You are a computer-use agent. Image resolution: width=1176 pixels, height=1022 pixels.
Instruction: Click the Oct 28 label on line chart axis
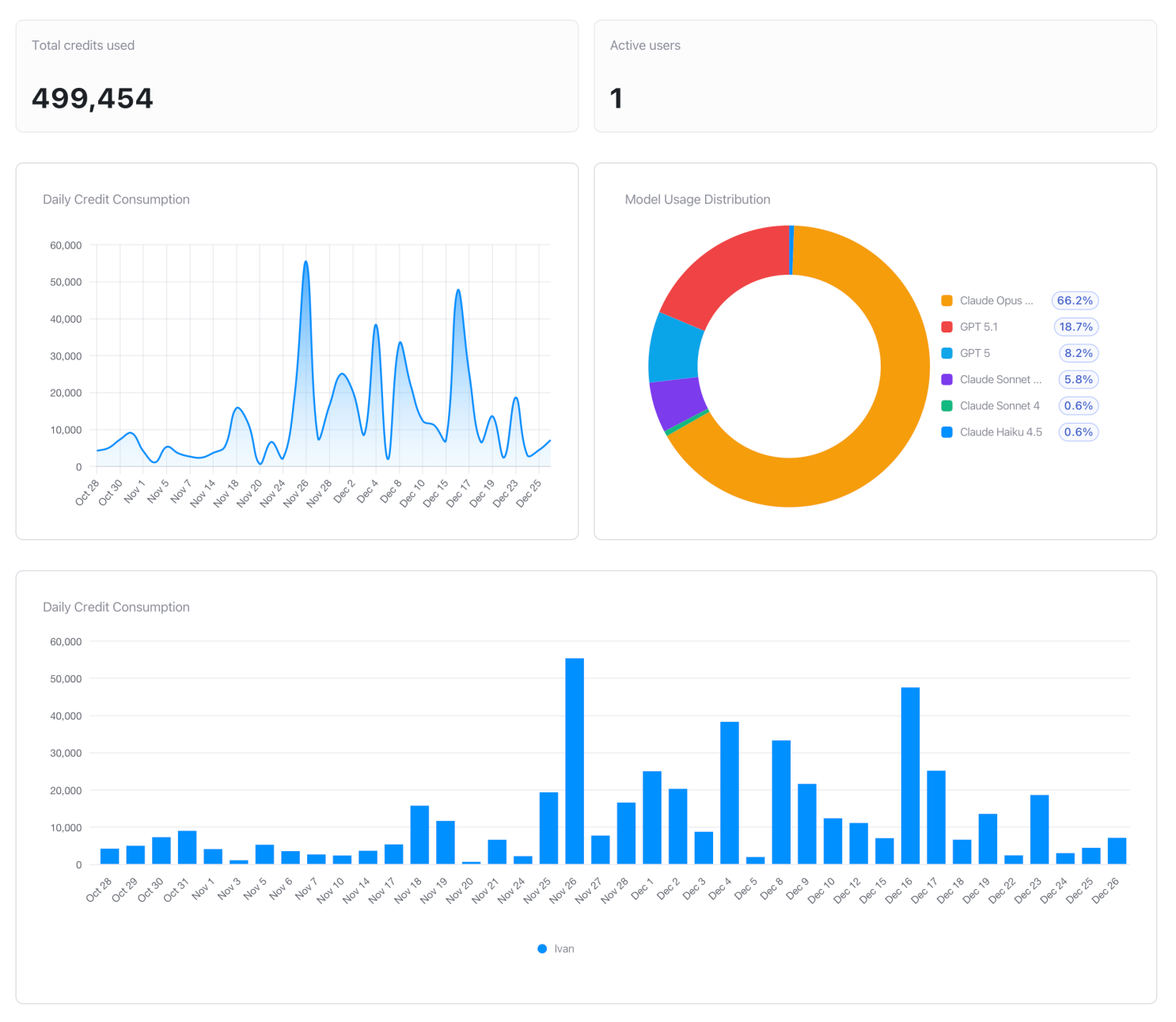click(87, 492)
